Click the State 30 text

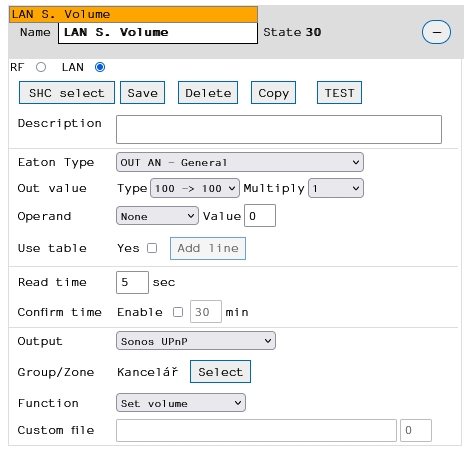click(x=292, y=32)
